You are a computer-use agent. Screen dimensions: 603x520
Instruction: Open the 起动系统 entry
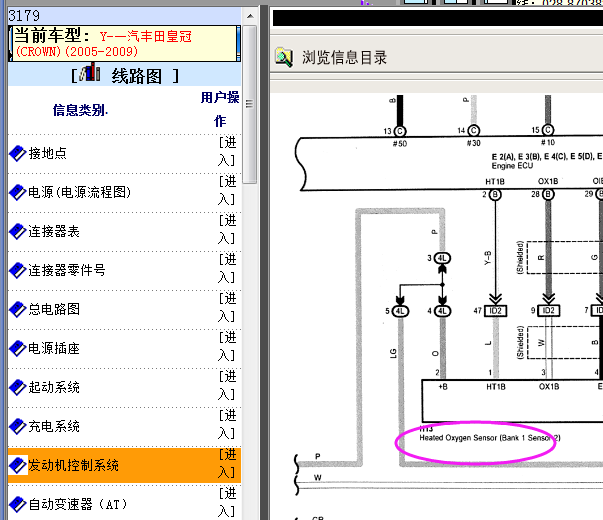[x=54, y=387]
